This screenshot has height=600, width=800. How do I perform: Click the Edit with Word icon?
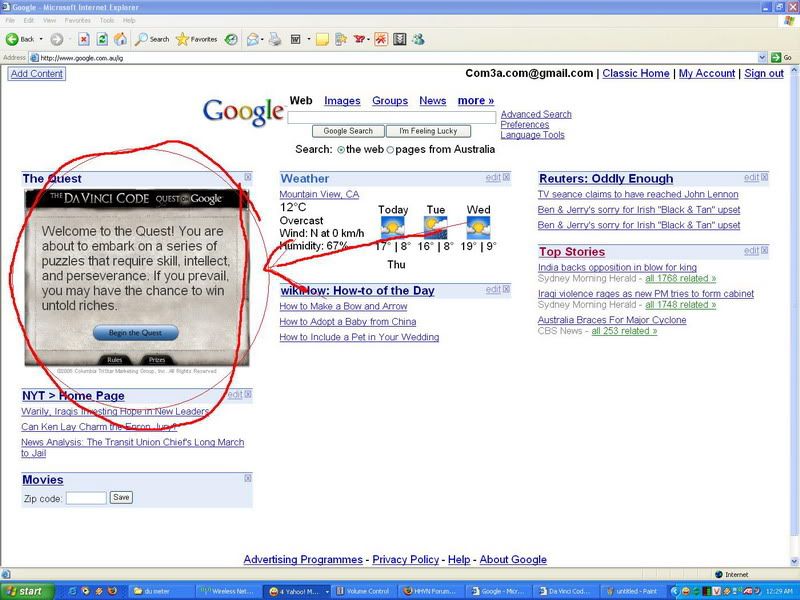[x=295, y=39]
